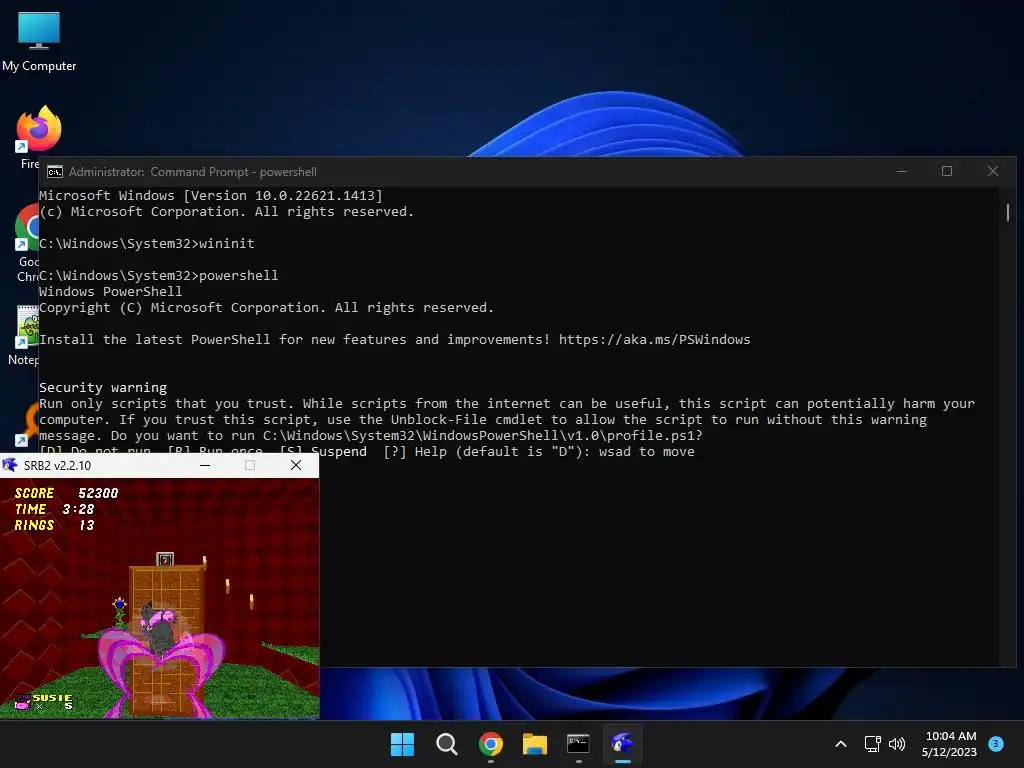Open taskbar Search
The height and width of the screenshot is (768, 1024).
click(x=447, y=744)
